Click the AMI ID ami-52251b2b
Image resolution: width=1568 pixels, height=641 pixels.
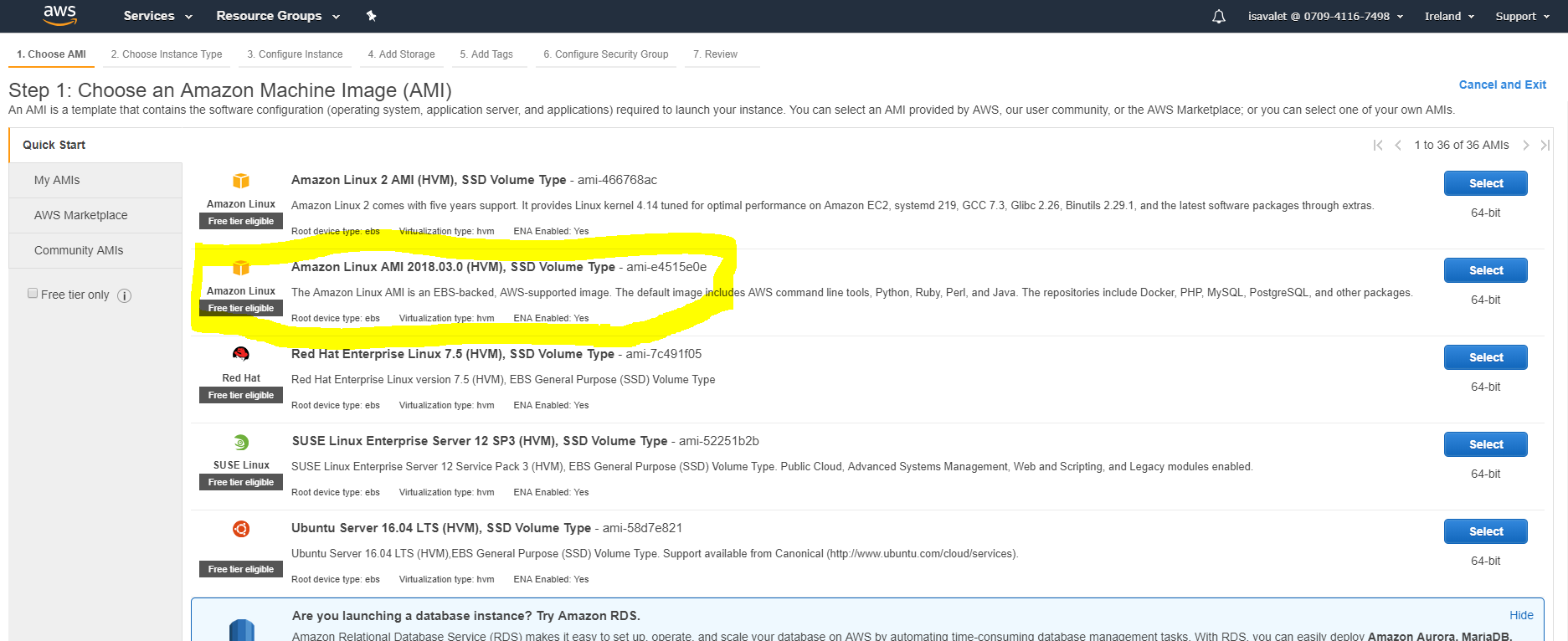click(x=719, y=441)
